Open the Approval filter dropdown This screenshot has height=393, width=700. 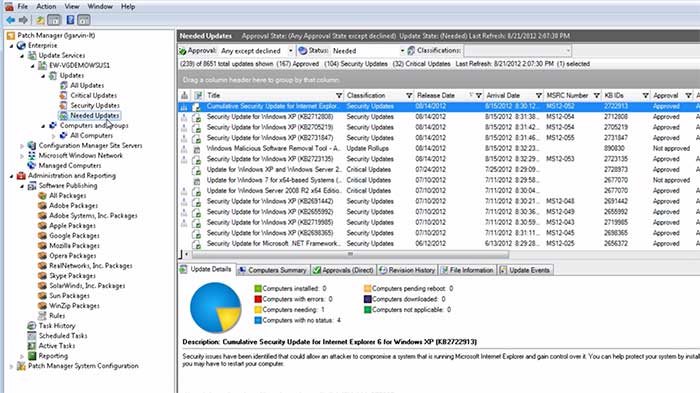coord(290,51)
